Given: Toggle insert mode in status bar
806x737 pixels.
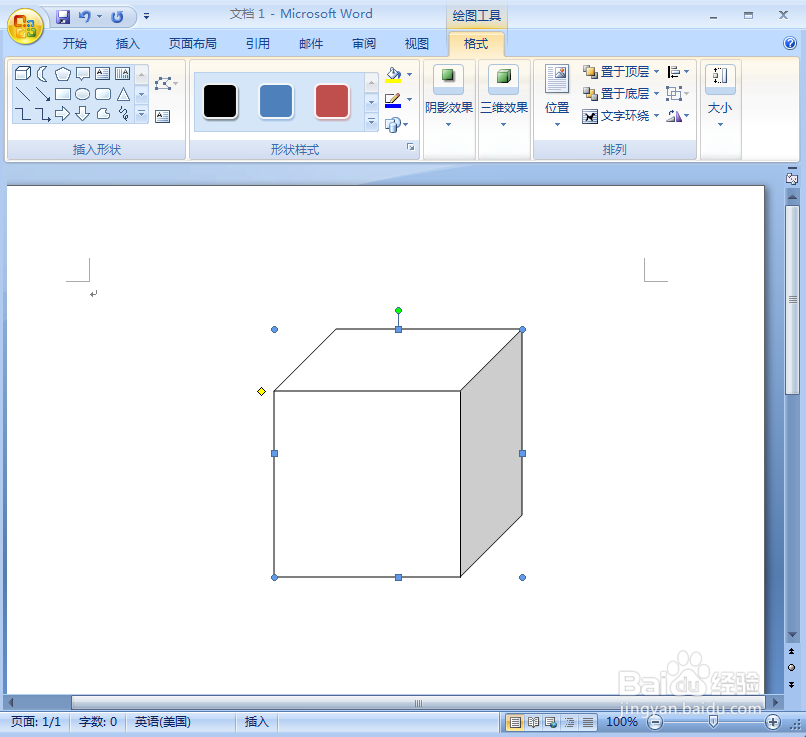Looking at the screenshot, I should tap(257, 722).
